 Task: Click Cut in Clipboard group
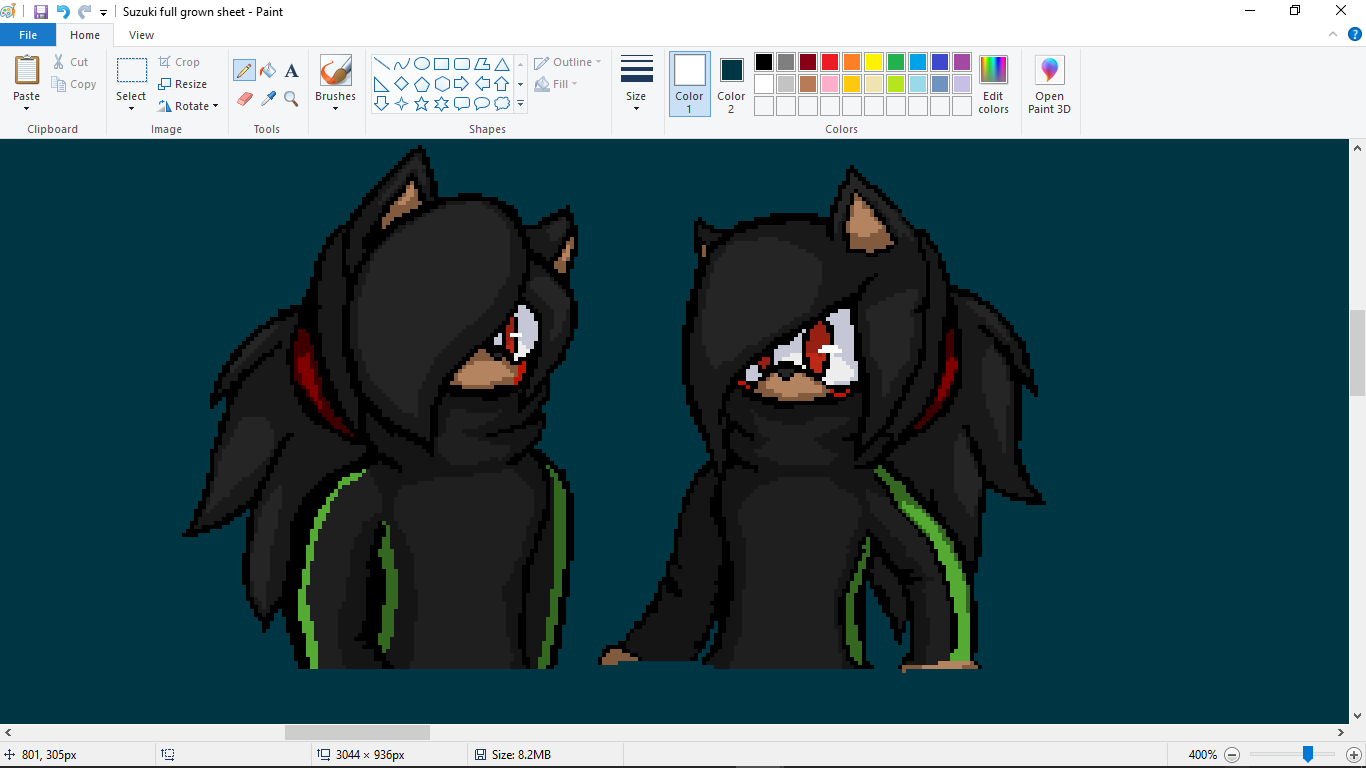coord(71,62)
